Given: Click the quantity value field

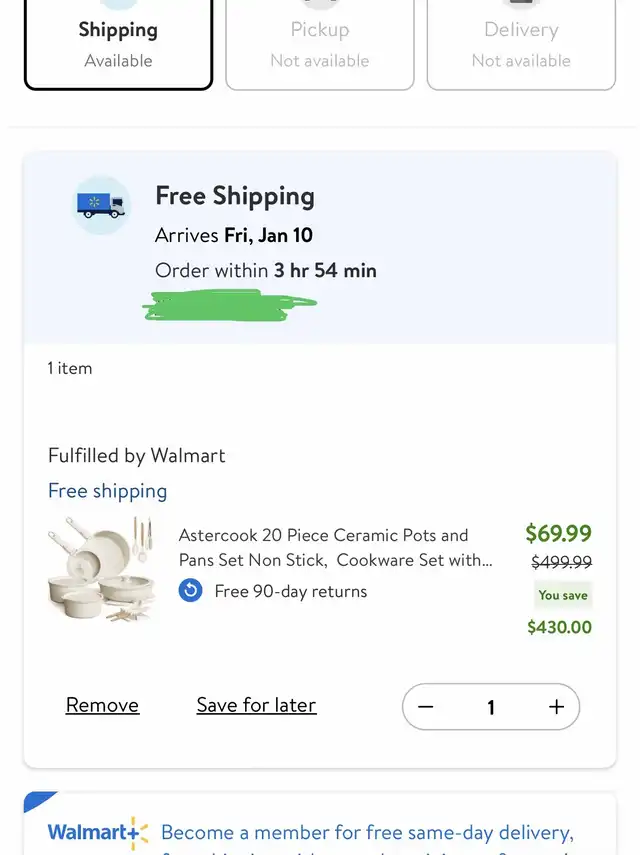Looking at the screenshot, I should click(x=491, y=707).
